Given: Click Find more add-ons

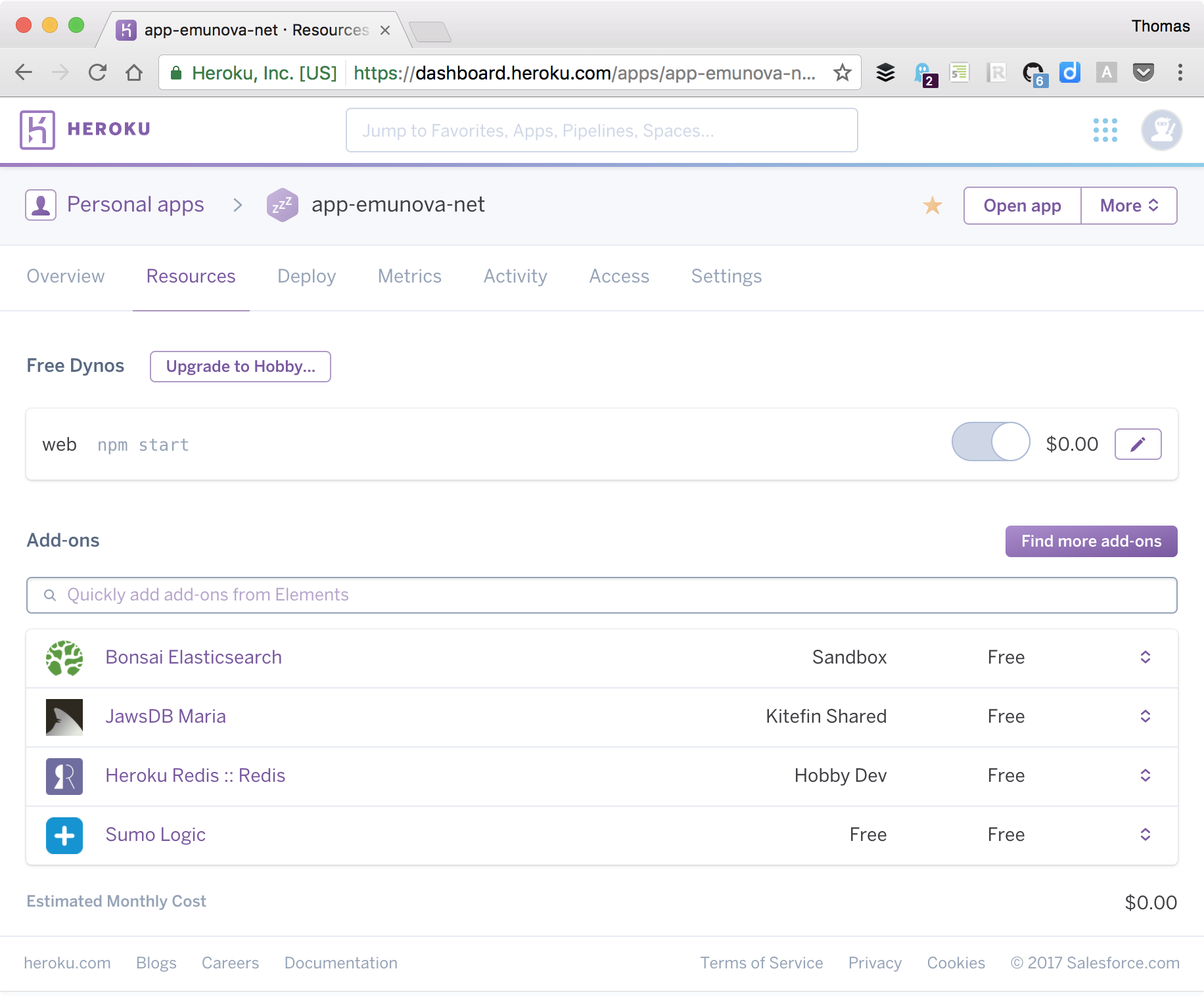Looking at the screenshot, I should click(x=1091, y=541).
